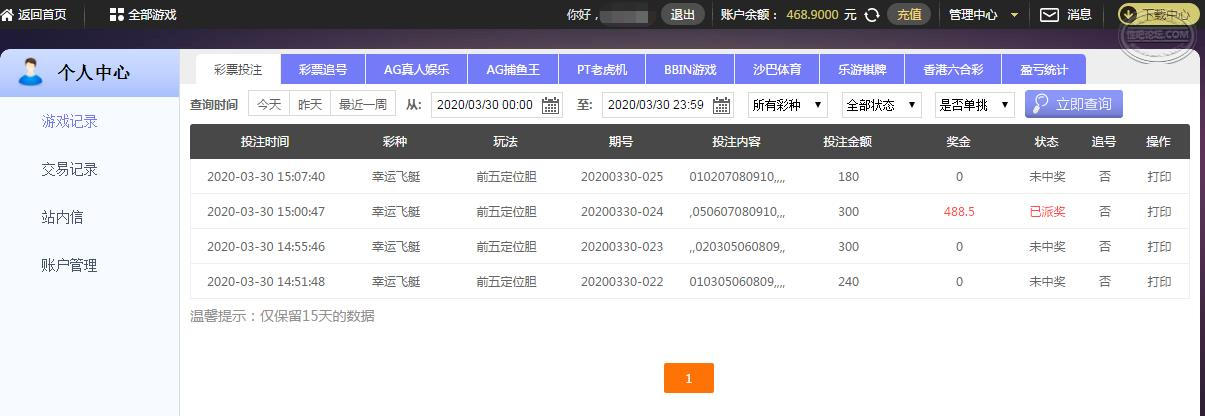Switch to the AG捕鱼王 tab
This screenshot has height=416, width=1205.
[513, 70]
